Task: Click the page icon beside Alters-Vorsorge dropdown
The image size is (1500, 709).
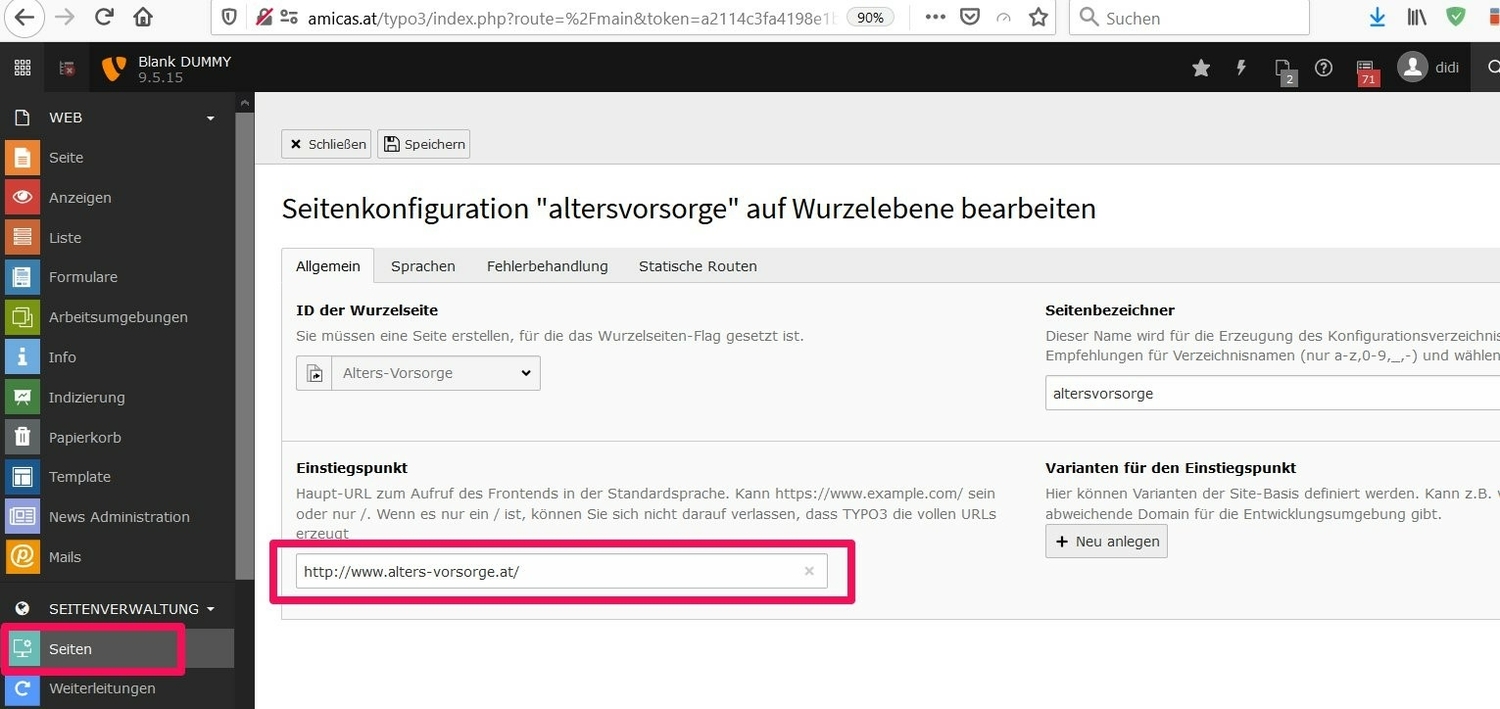Action: pos(314,373)
